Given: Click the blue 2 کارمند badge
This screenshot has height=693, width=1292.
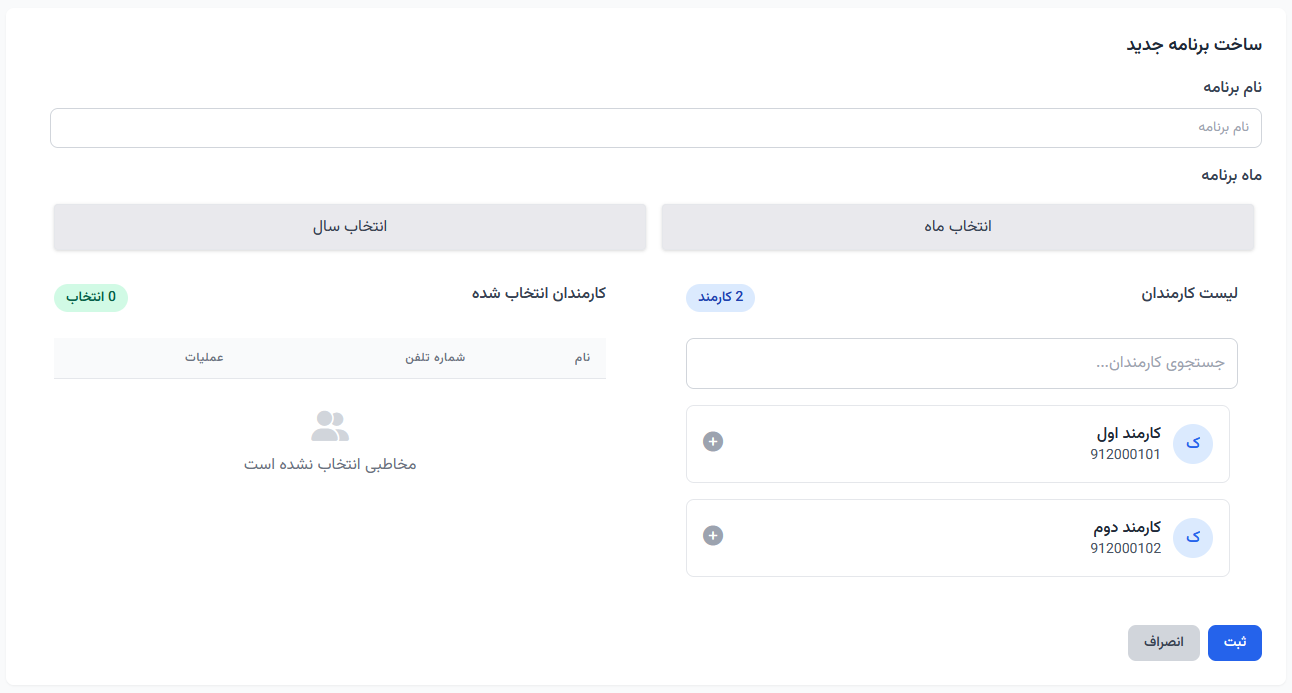Looking at the screenshot, I should tap(720, 298).
